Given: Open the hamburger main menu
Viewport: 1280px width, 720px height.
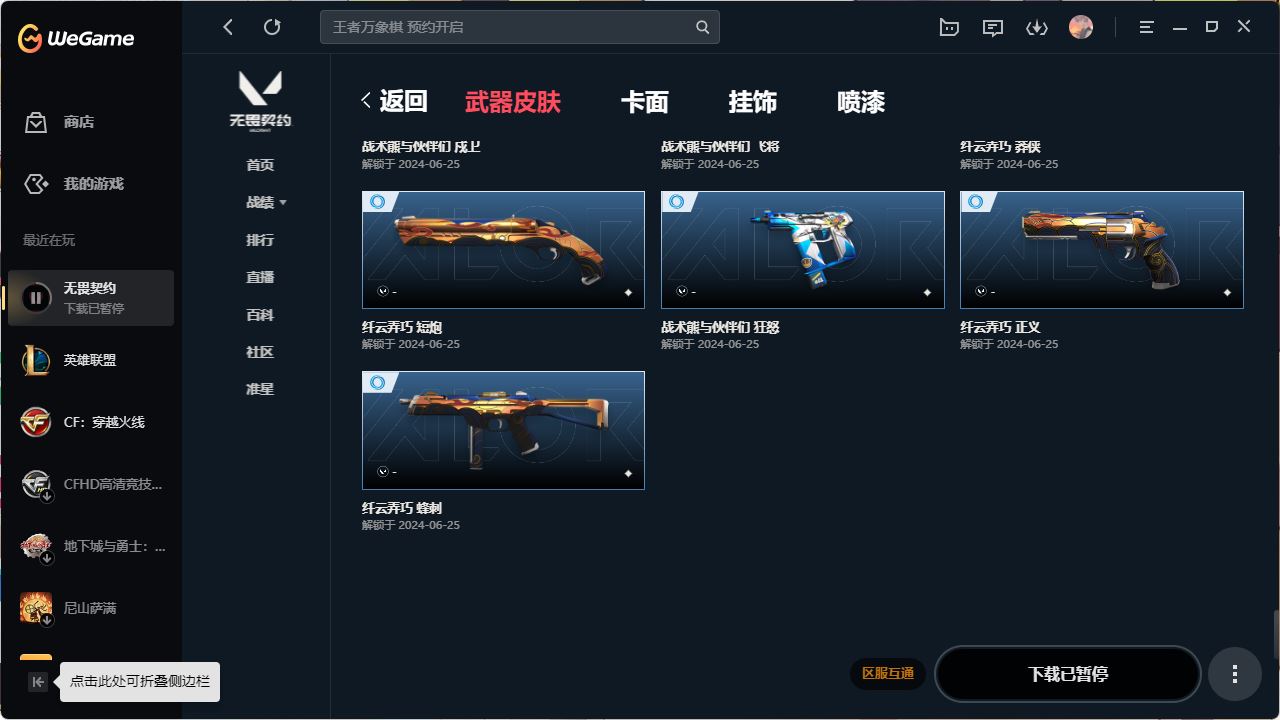Looking at the screenshot, I should point(1147,28).
